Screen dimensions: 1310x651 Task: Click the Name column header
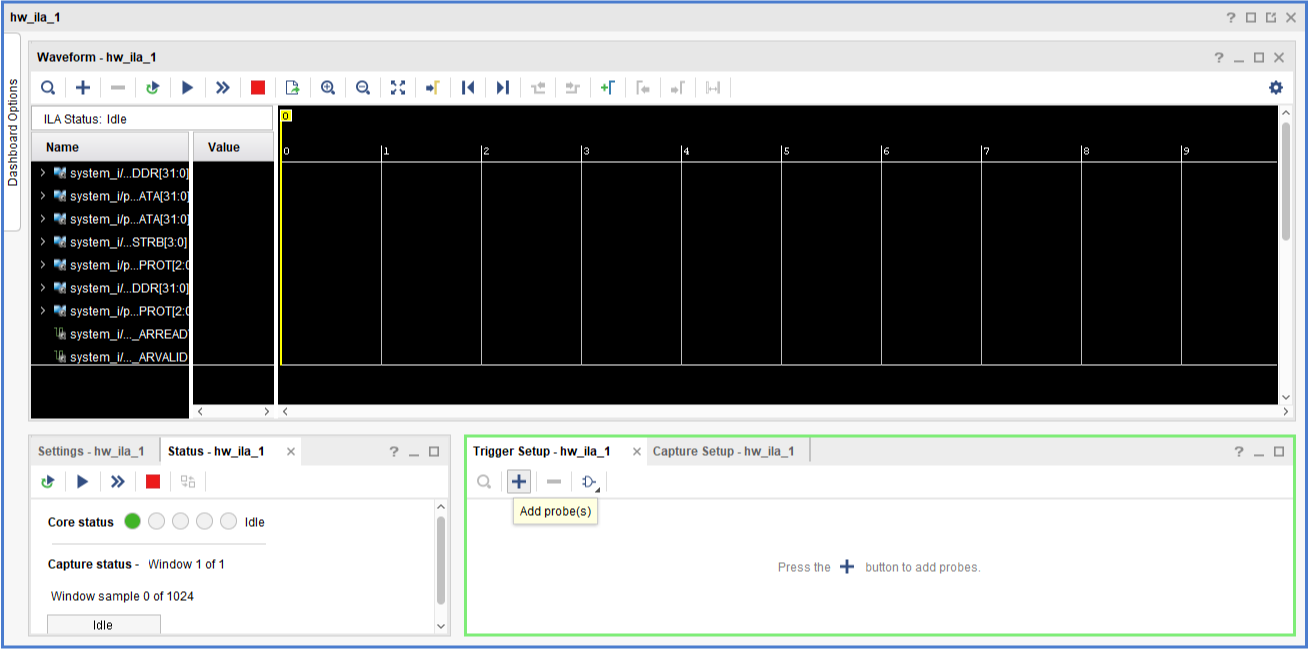click(x=110, y=147)
